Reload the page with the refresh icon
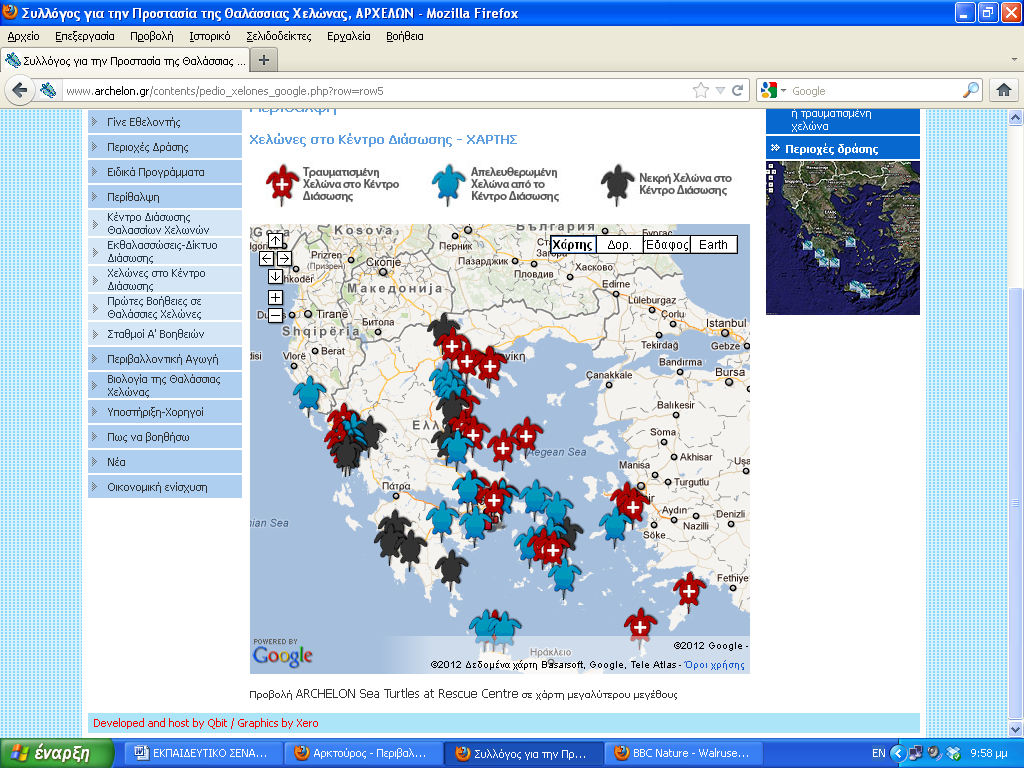 tap(737, 90)
